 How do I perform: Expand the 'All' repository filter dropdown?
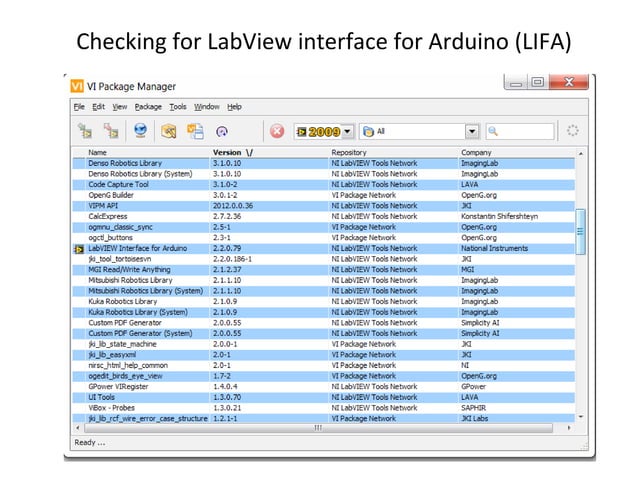(471, 131)
